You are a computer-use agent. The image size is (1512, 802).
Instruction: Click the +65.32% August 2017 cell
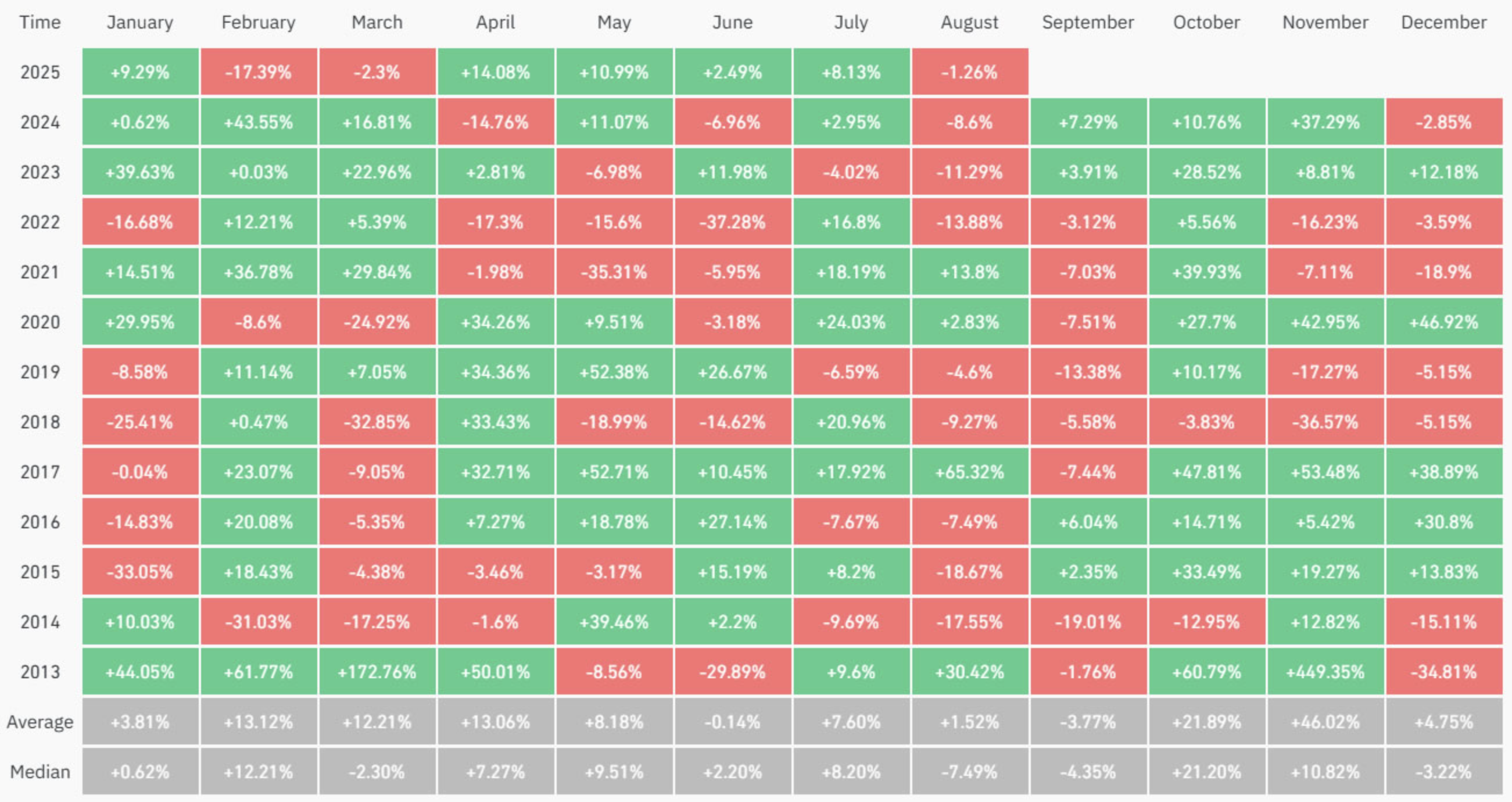coord(970,472)
